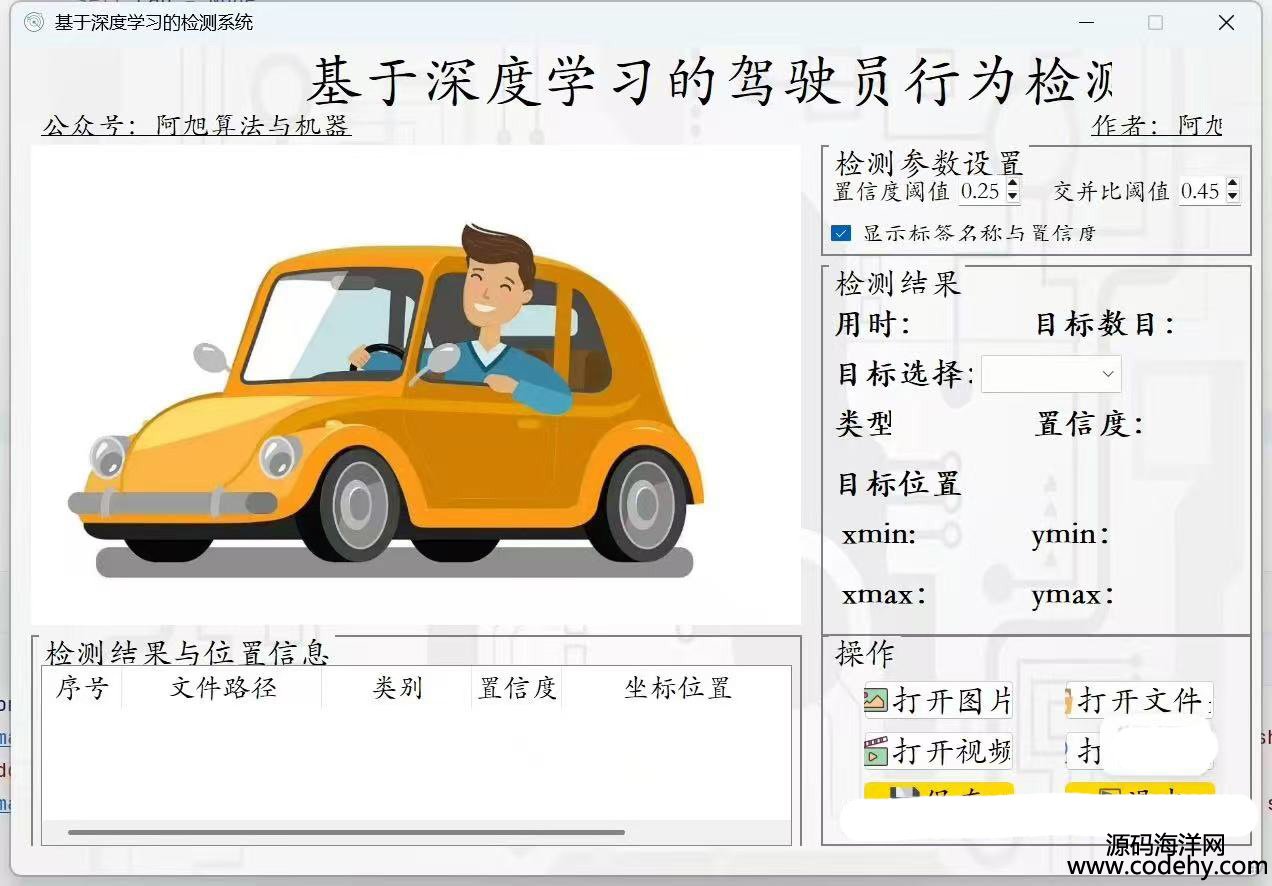
Task: Click the picture icon on 打开图片
Action: click(x=876, y=701)
